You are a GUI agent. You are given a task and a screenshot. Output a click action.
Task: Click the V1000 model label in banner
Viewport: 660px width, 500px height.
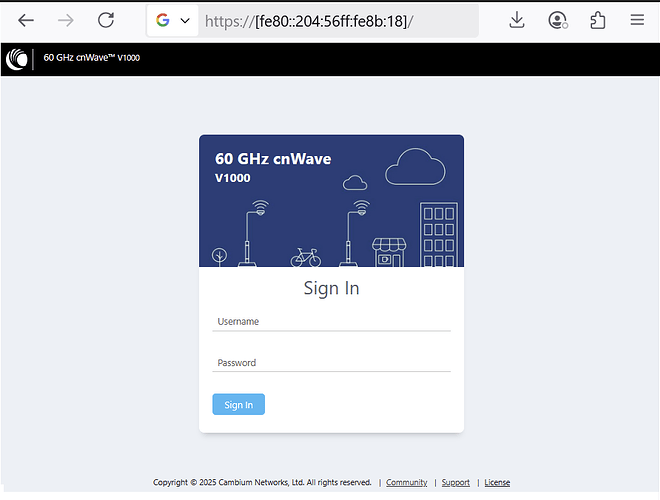tap(233, 178)
